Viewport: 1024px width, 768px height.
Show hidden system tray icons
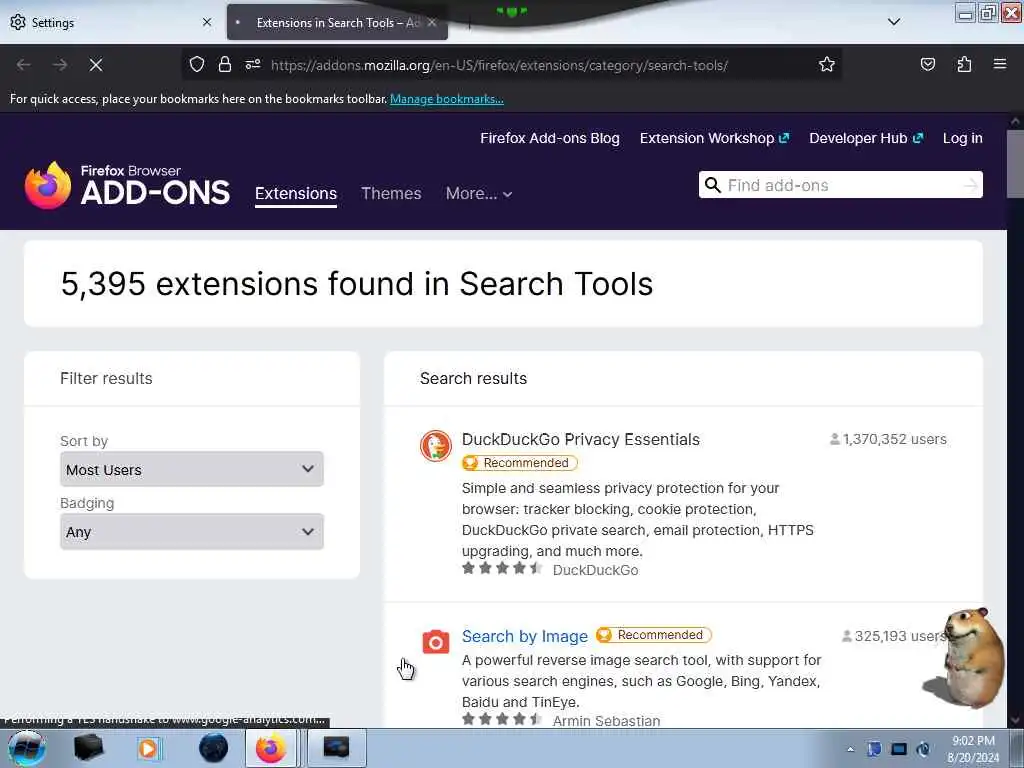(850, 749)
